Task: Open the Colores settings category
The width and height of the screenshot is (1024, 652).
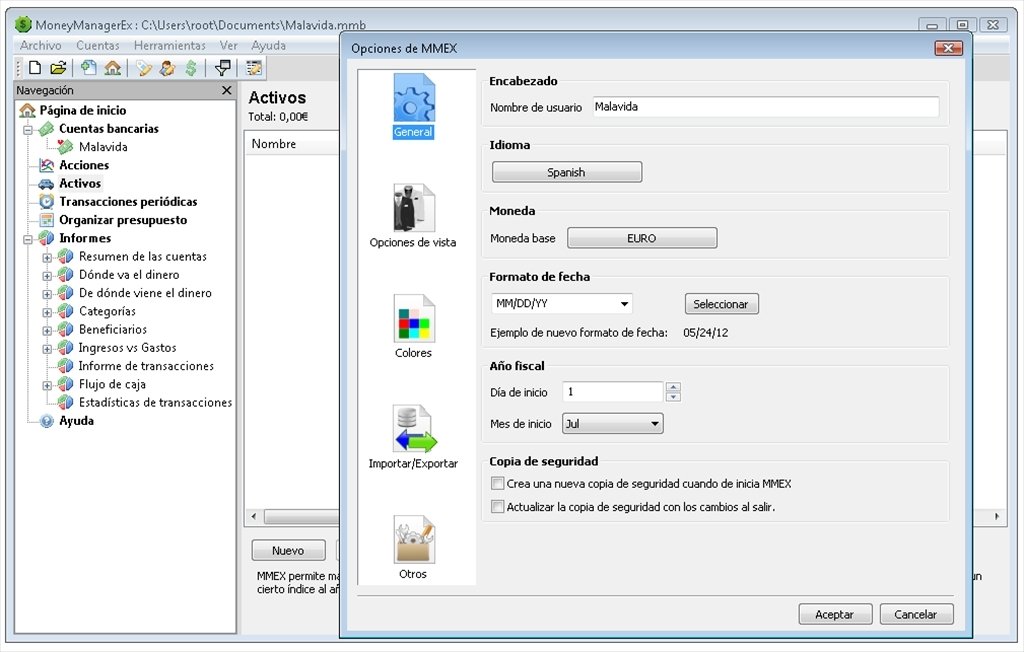Action: (413, 326)
